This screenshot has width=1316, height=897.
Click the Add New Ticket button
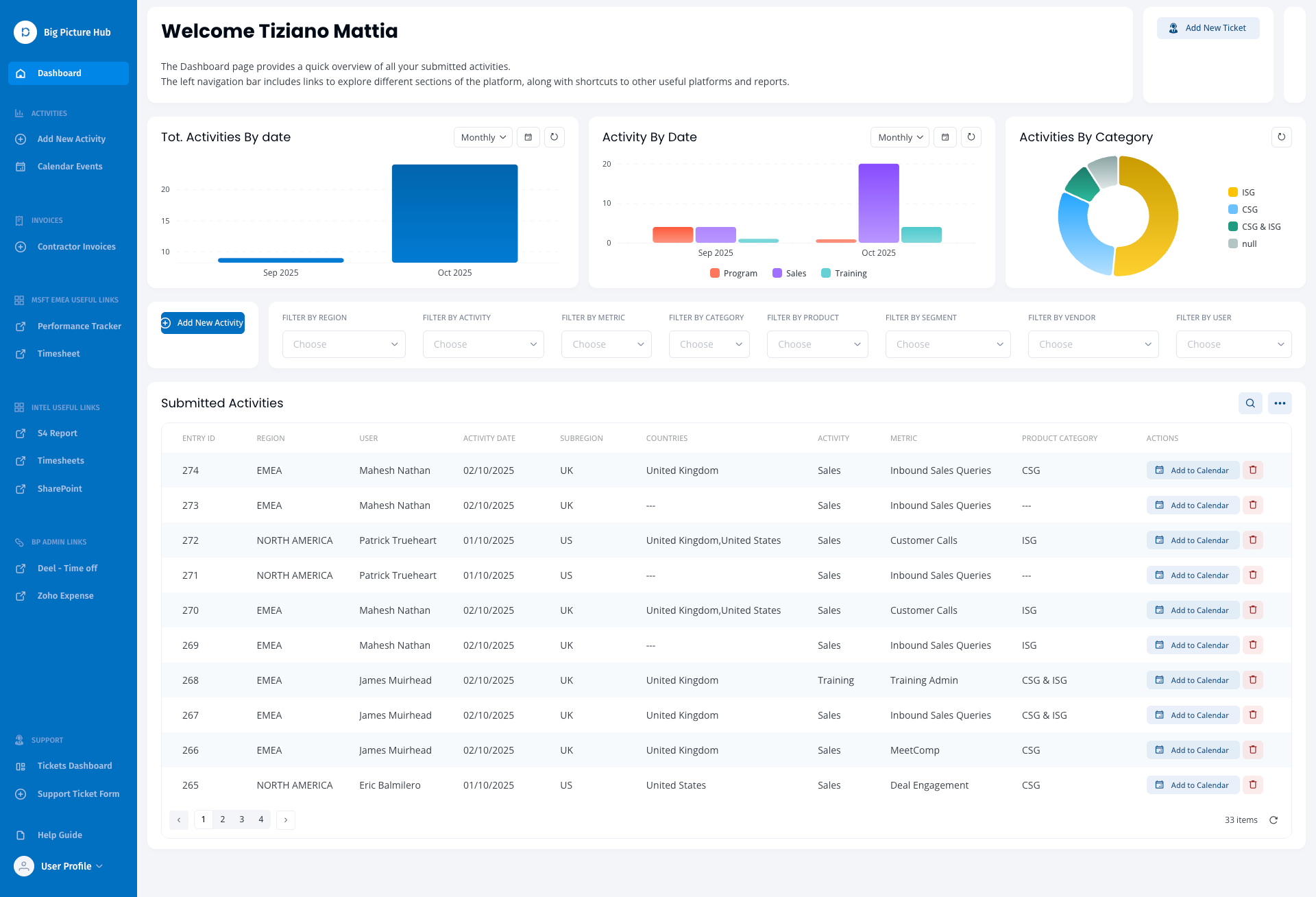pos(1208,28)
